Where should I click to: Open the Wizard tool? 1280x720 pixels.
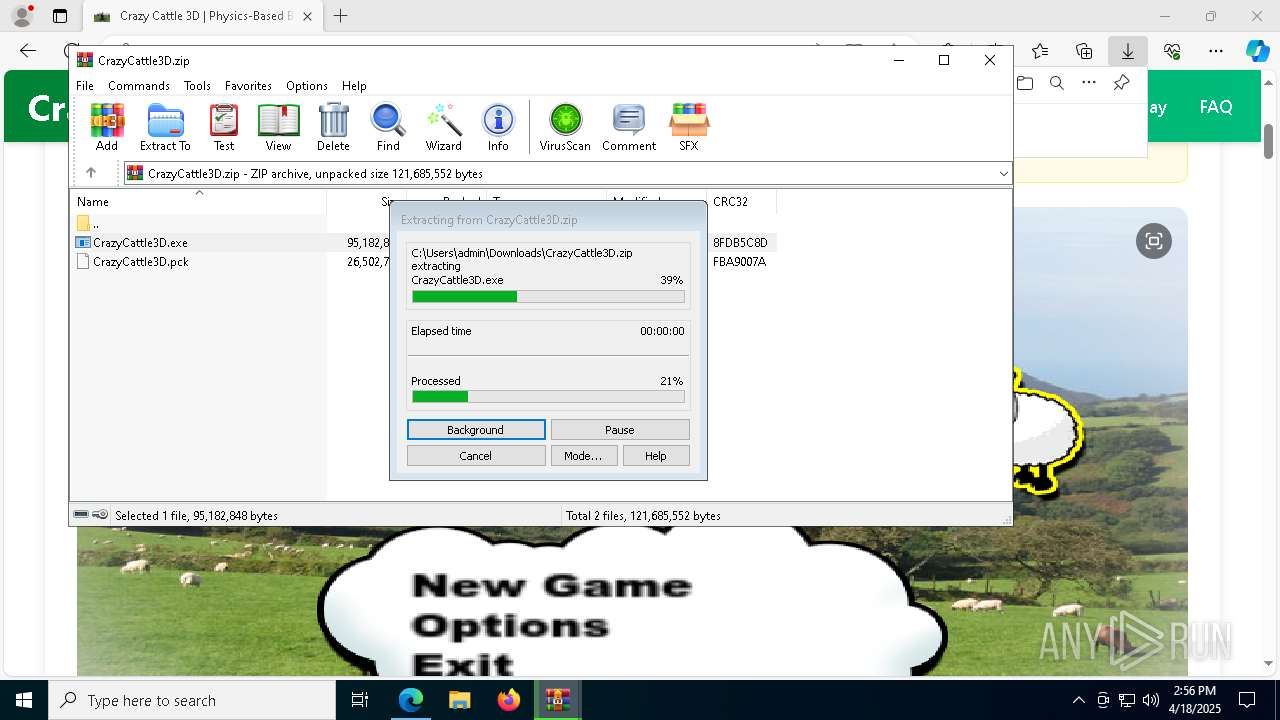[x=443, y=127]
